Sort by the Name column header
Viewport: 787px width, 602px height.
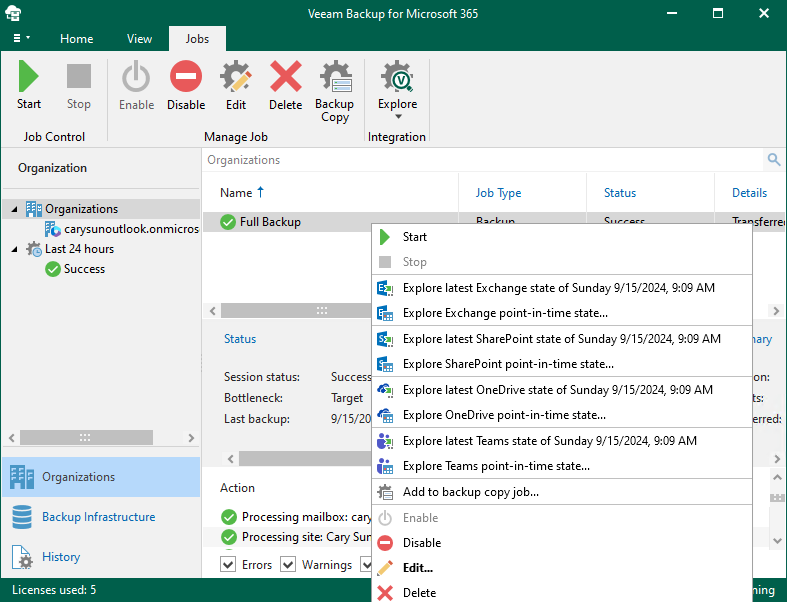point(236,193)
